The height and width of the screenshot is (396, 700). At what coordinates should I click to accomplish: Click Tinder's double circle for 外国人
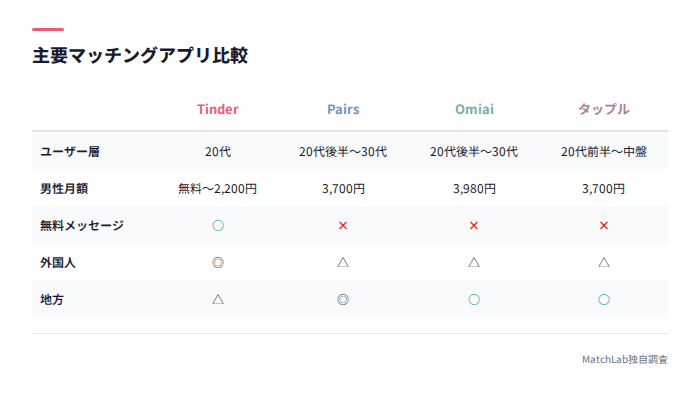(218, 263)
